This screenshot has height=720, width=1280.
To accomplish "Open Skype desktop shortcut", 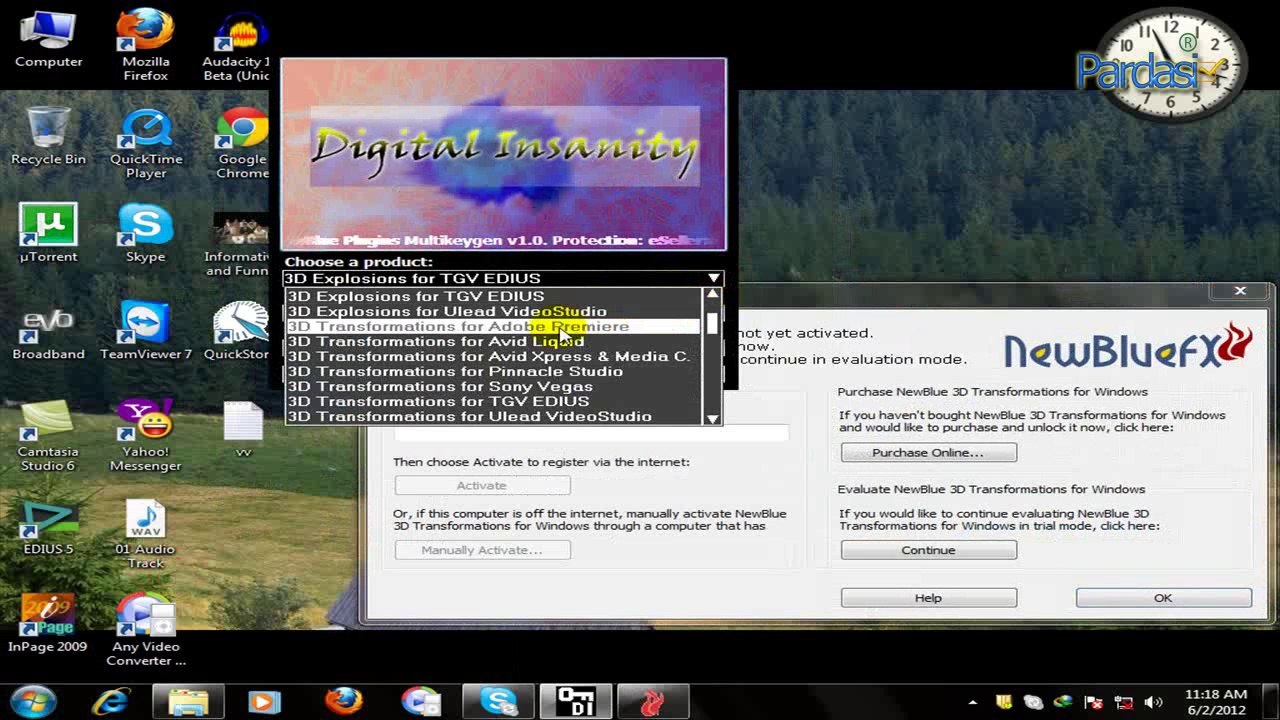I will point(146,234).
